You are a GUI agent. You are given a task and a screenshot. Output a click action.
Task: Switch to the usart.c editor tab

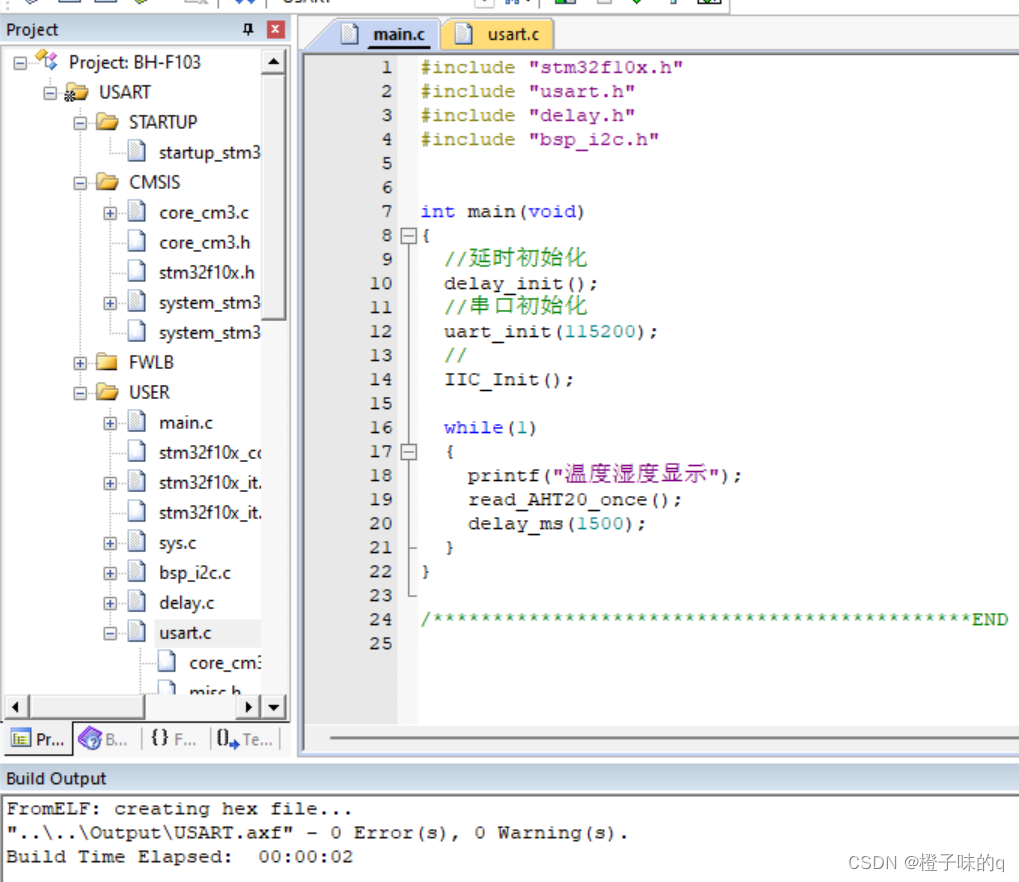click(498, 34)
